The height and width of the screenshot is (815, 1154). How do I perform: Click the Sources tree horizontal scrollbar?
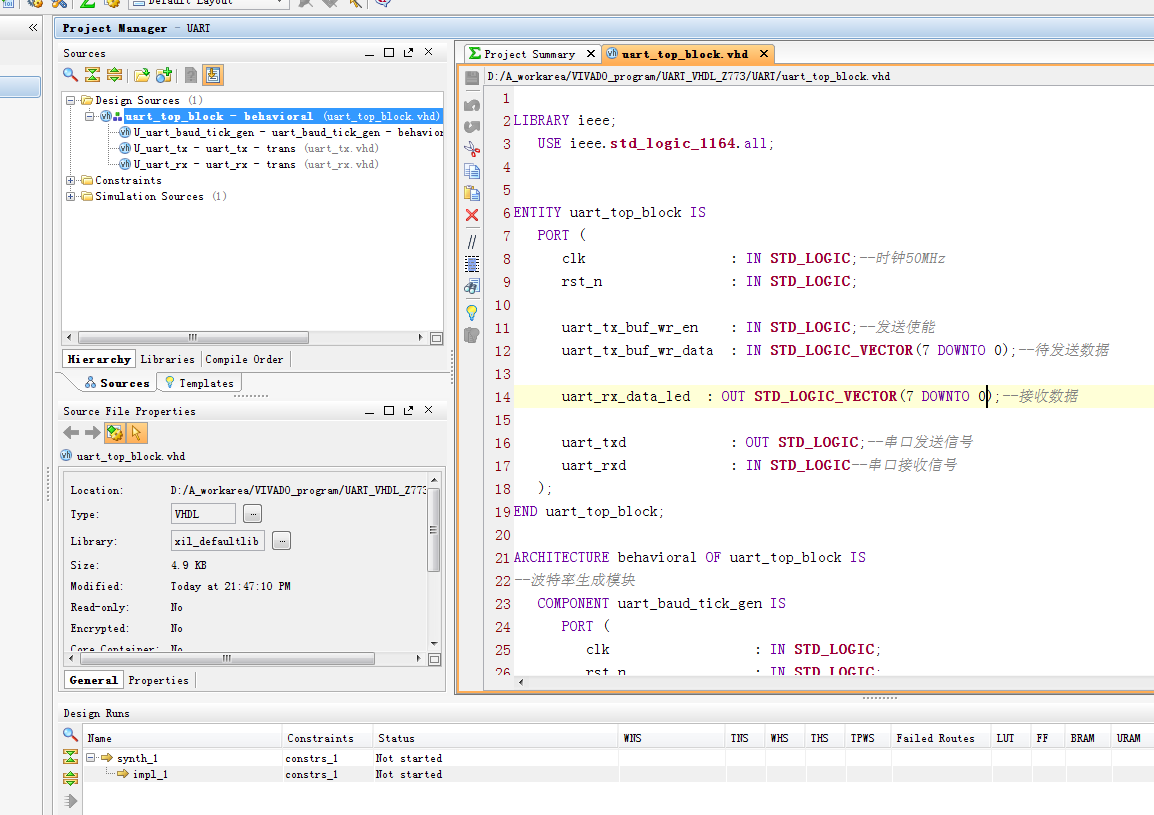193,337
